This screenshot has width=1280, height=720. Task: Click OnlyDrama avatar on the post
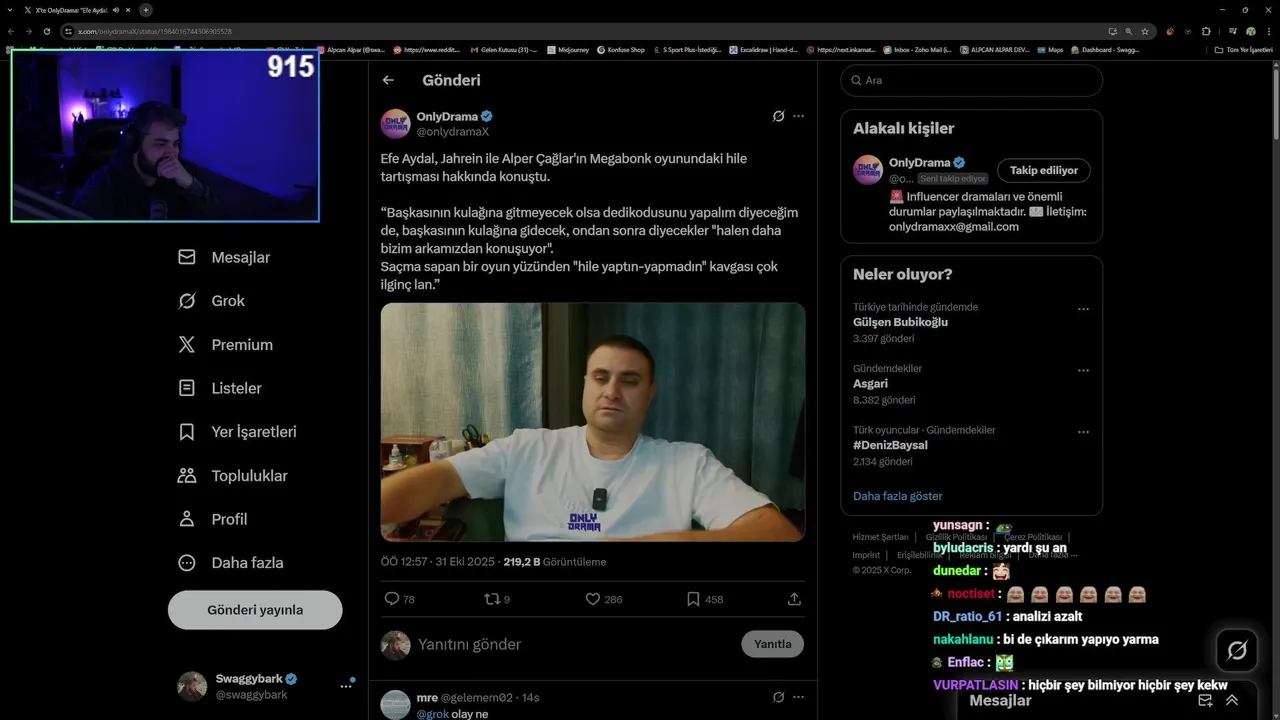click(395, 124)
